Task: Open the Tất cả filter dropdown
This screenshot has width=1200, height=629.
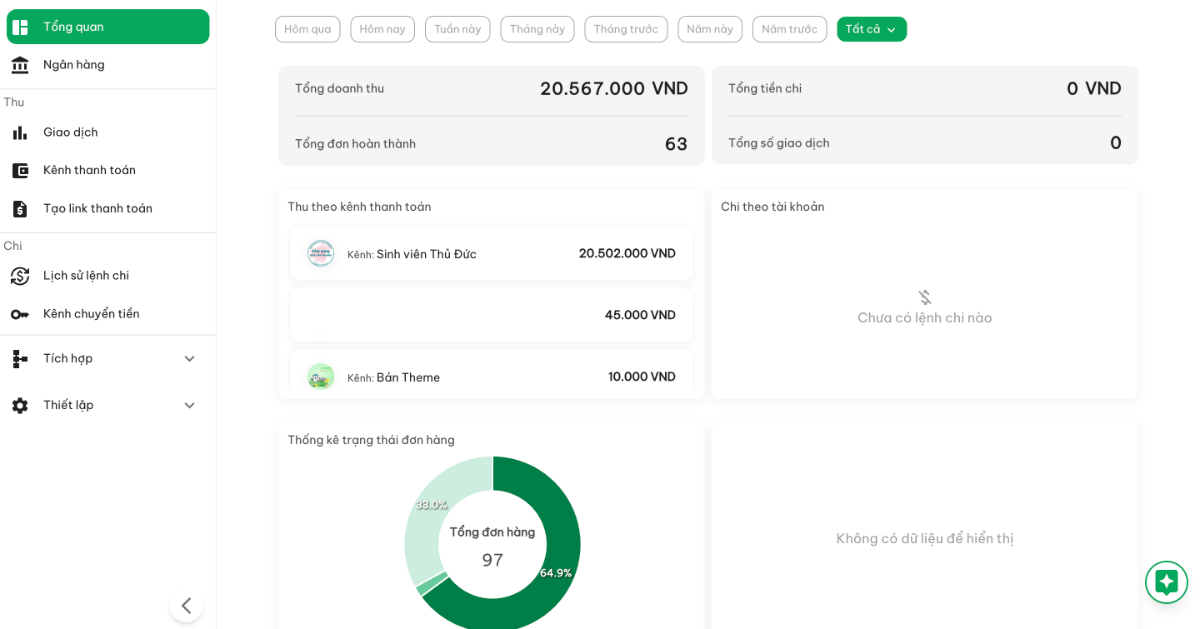Action: pos(871,29)
